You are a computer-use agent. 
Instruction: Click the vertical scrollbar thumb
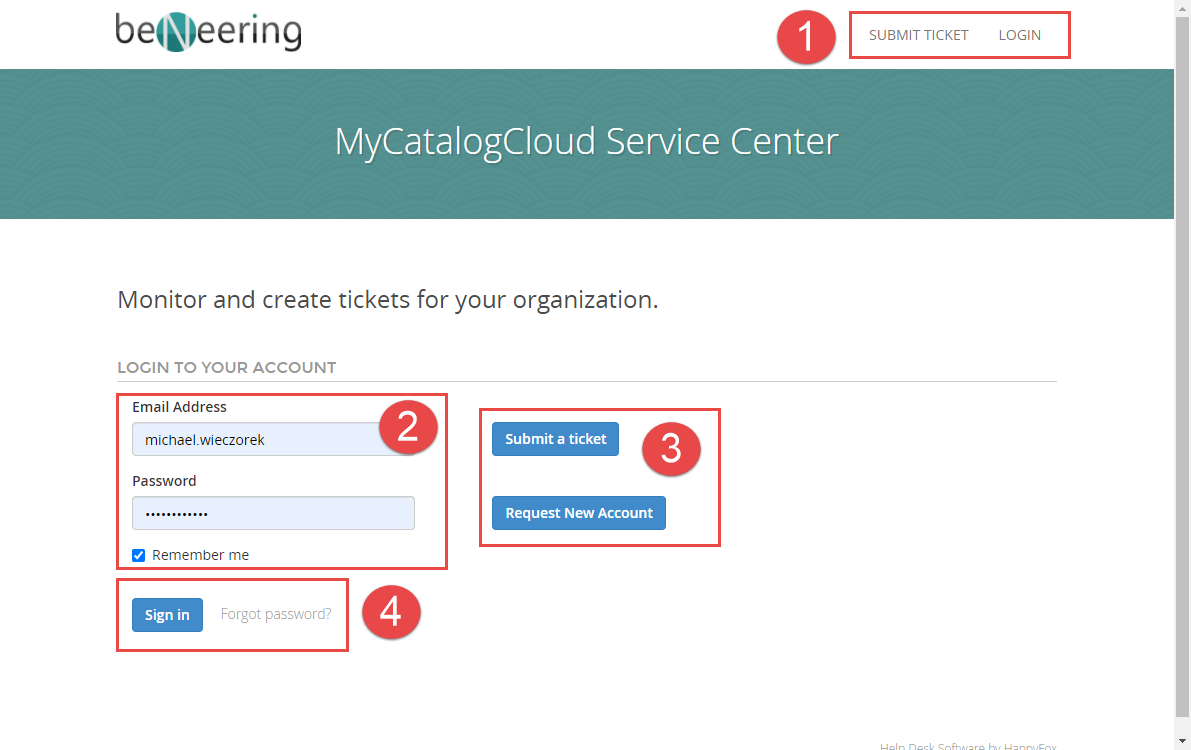pyautogui.click(x=1183, y=365)
